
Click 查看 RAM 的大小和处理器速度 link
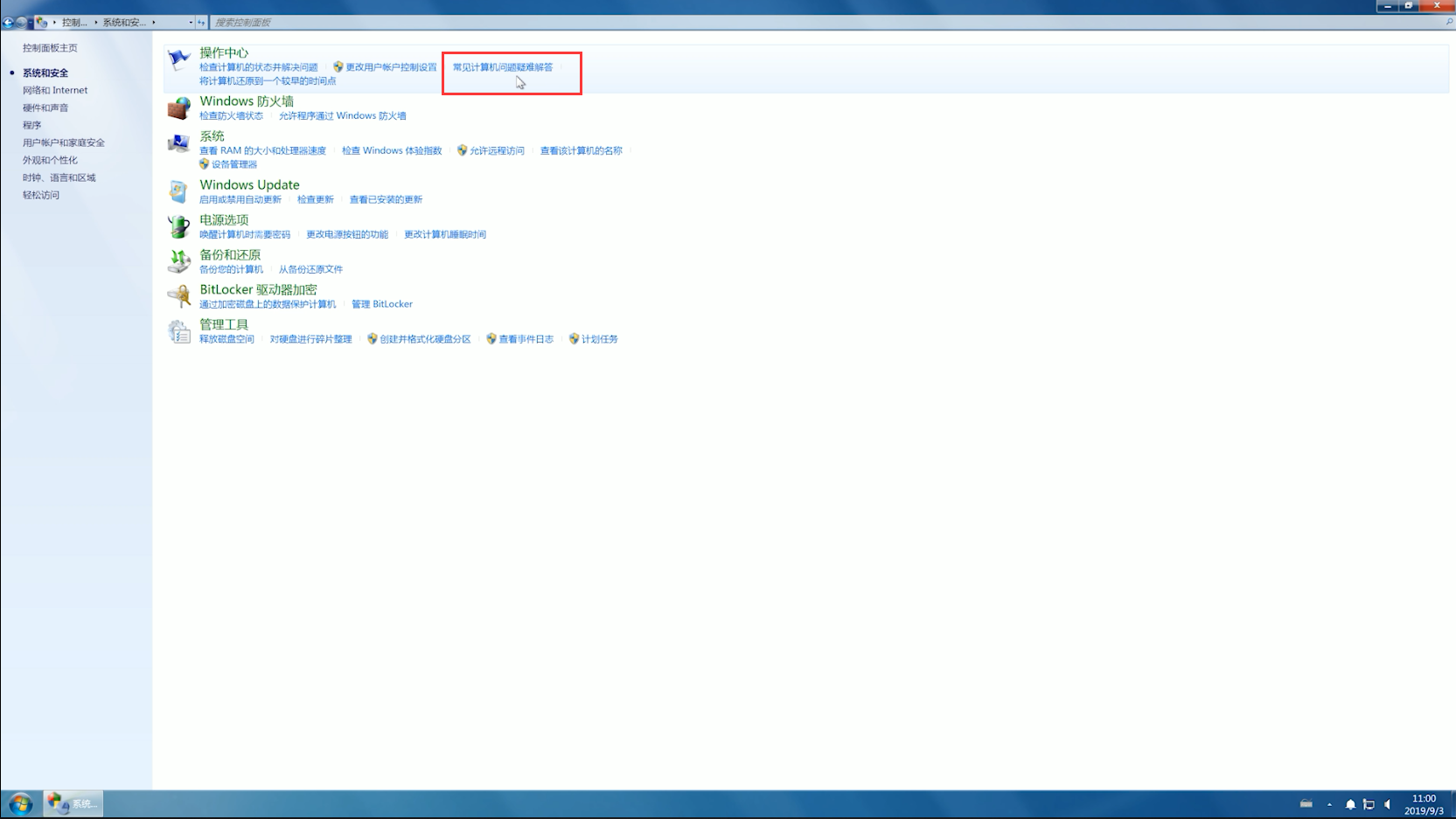[x=262, y=150]
